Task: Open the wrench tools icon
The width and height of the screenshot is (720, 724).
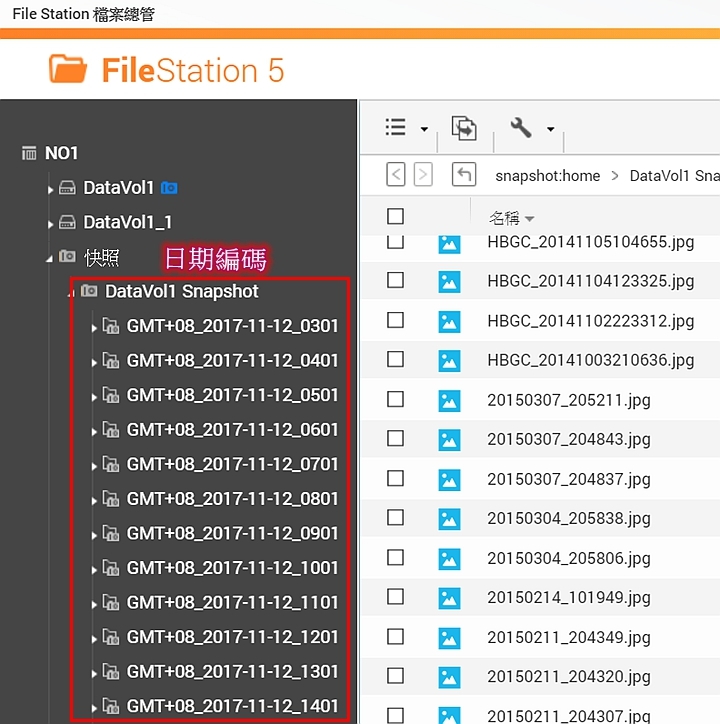Action: click(521, 127)
